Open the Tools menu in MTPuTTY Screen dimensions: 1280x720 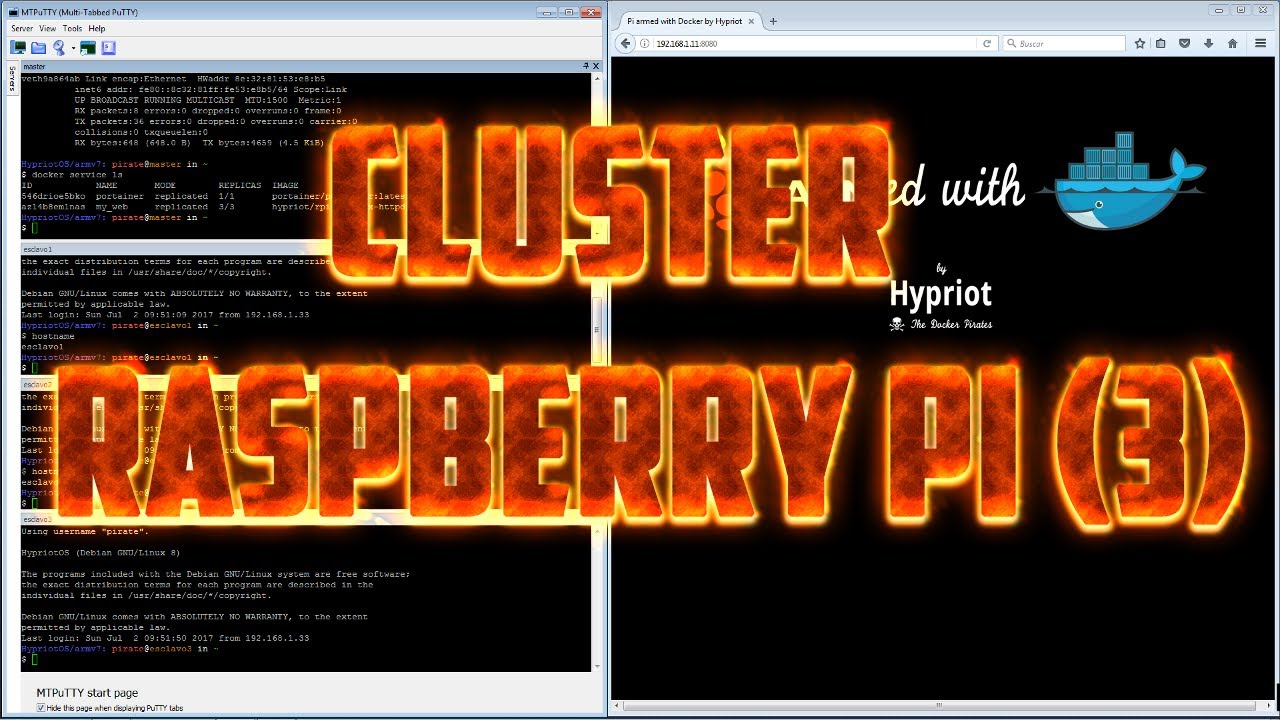(72, 29)
